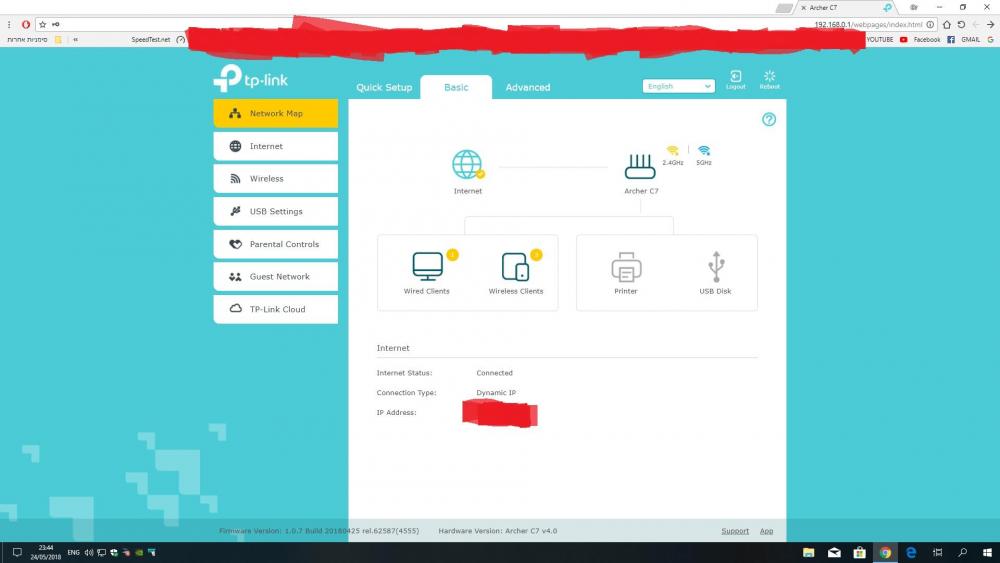The height and width of the screenshot is (563, 1000).
Task: Click the Edge icon in taskbar
Action: pyautogui.click(x=911, y=552)
